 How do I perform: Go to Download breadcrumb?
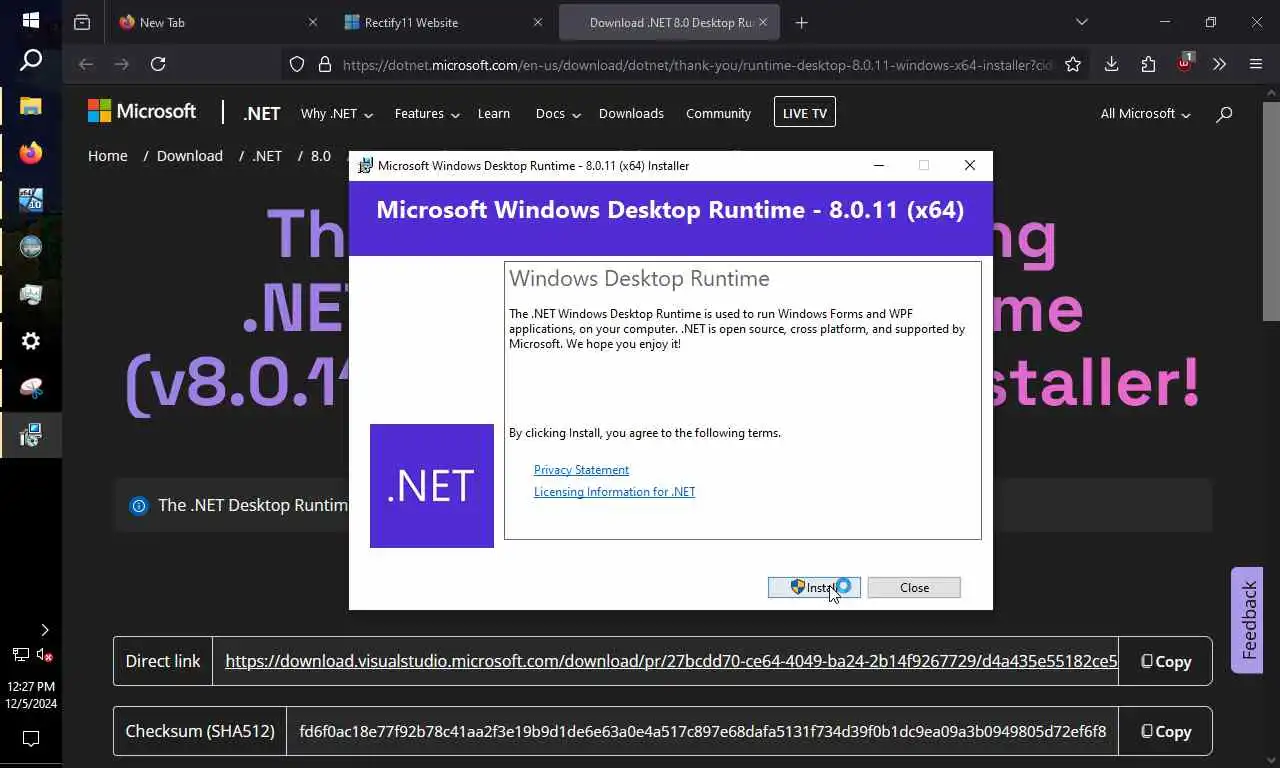190,156
